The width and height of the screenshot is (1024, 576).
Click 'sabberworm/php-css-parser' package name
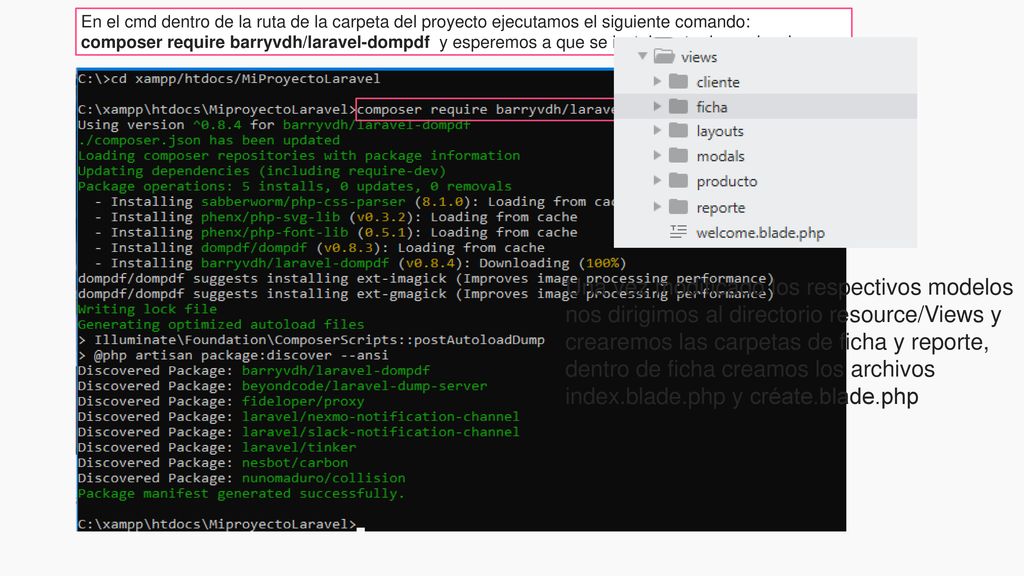click(x=303, y=202)
